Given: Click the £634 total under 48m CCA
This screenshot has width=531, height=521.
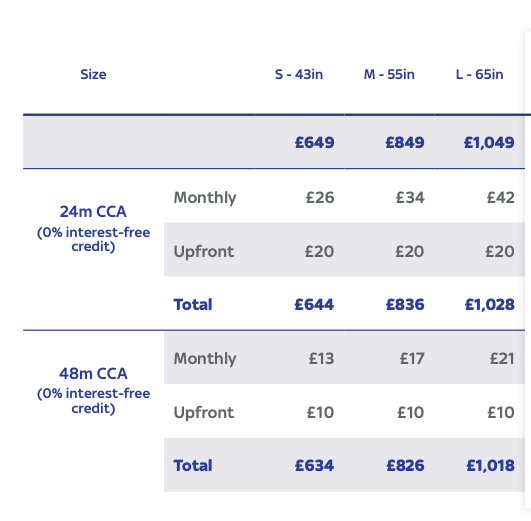Looking at the screenshot, I should (314, 465).
